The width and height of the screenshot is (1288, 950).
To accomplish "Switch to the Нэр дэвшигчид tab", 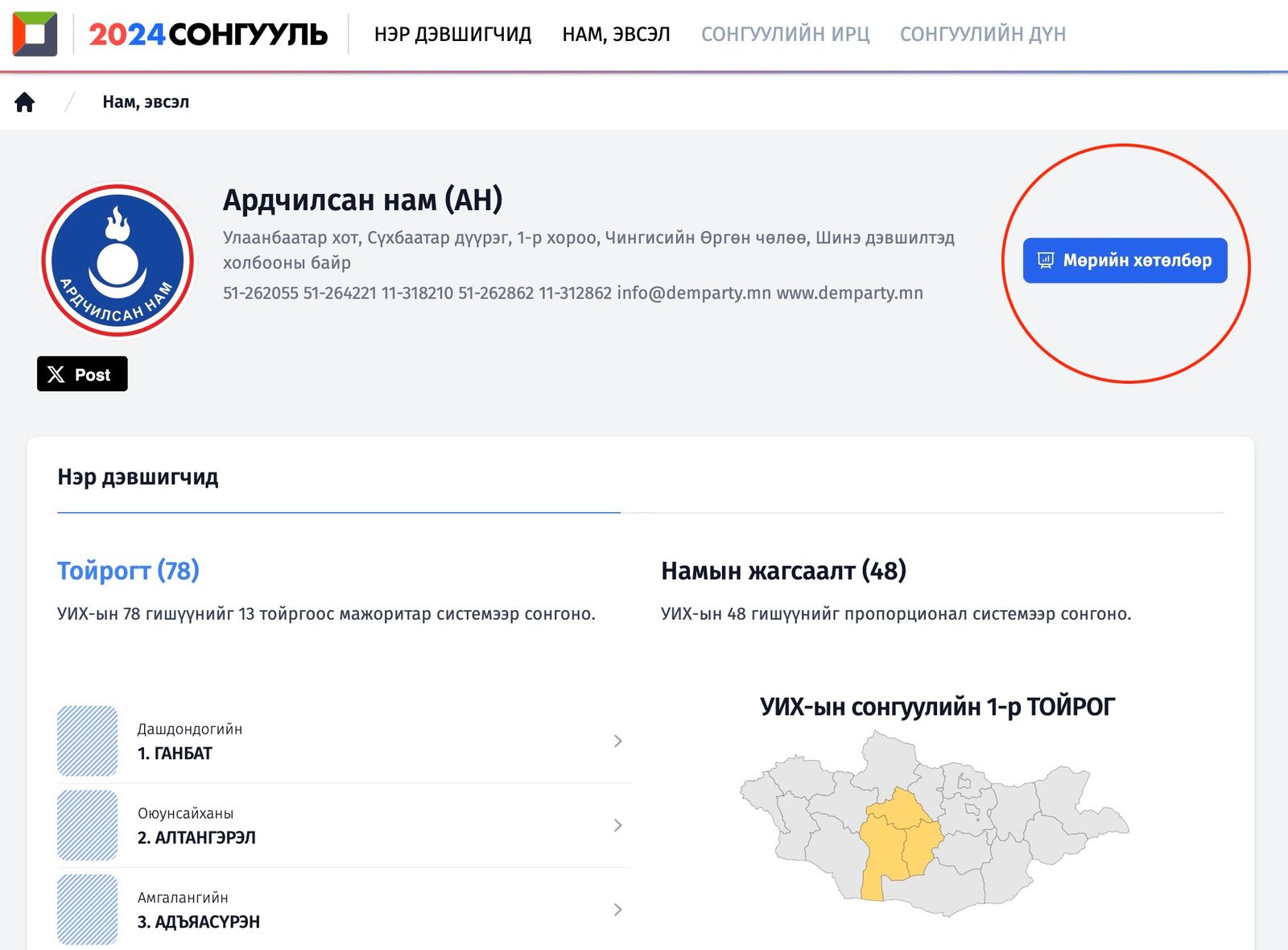I will 138,477.
